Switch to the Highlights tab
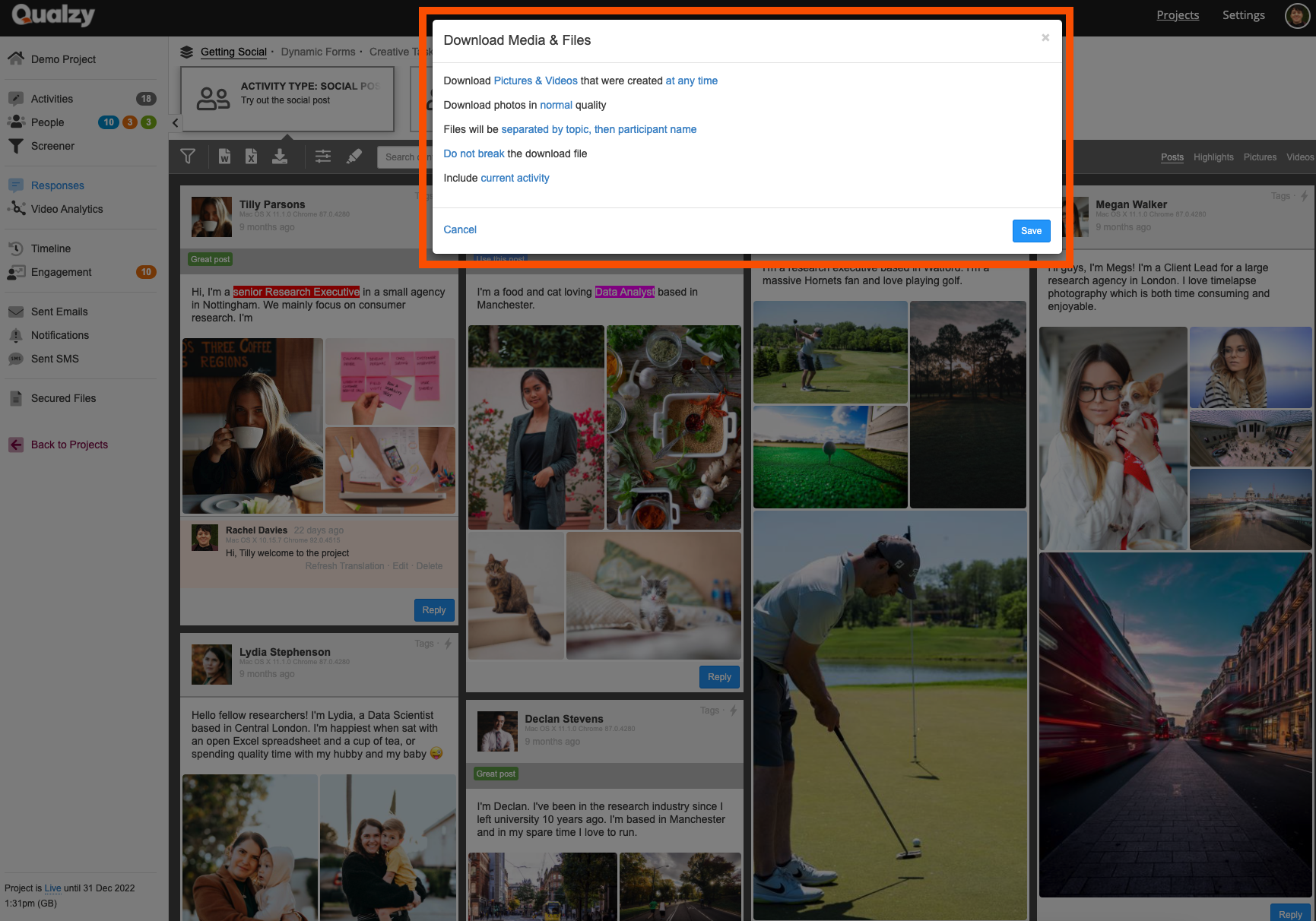1316x921 pixels. pyautogui.click(x=1213, y=157)
